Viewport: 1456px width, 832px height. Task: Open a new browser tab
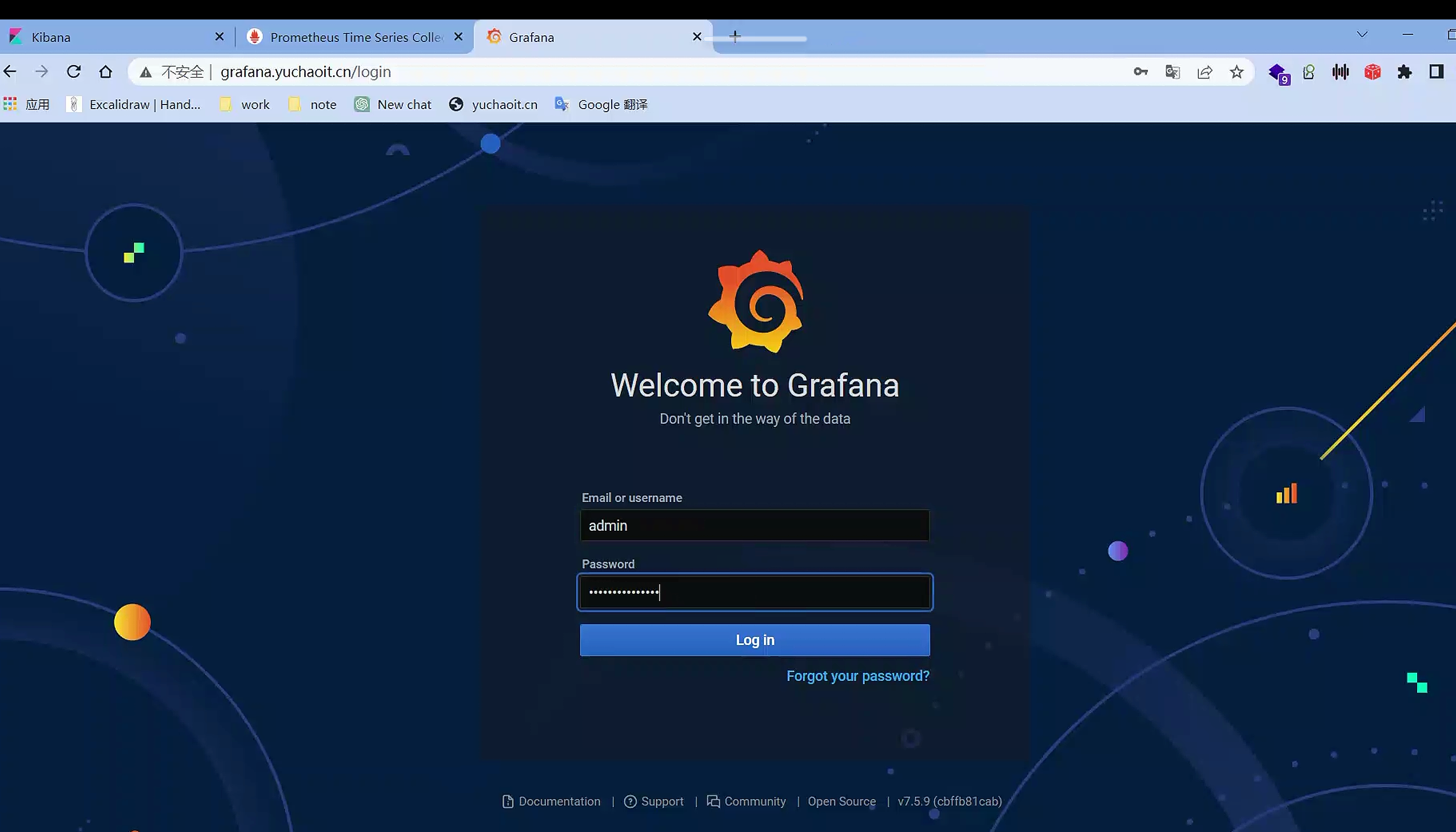click(x=736, y=36)
